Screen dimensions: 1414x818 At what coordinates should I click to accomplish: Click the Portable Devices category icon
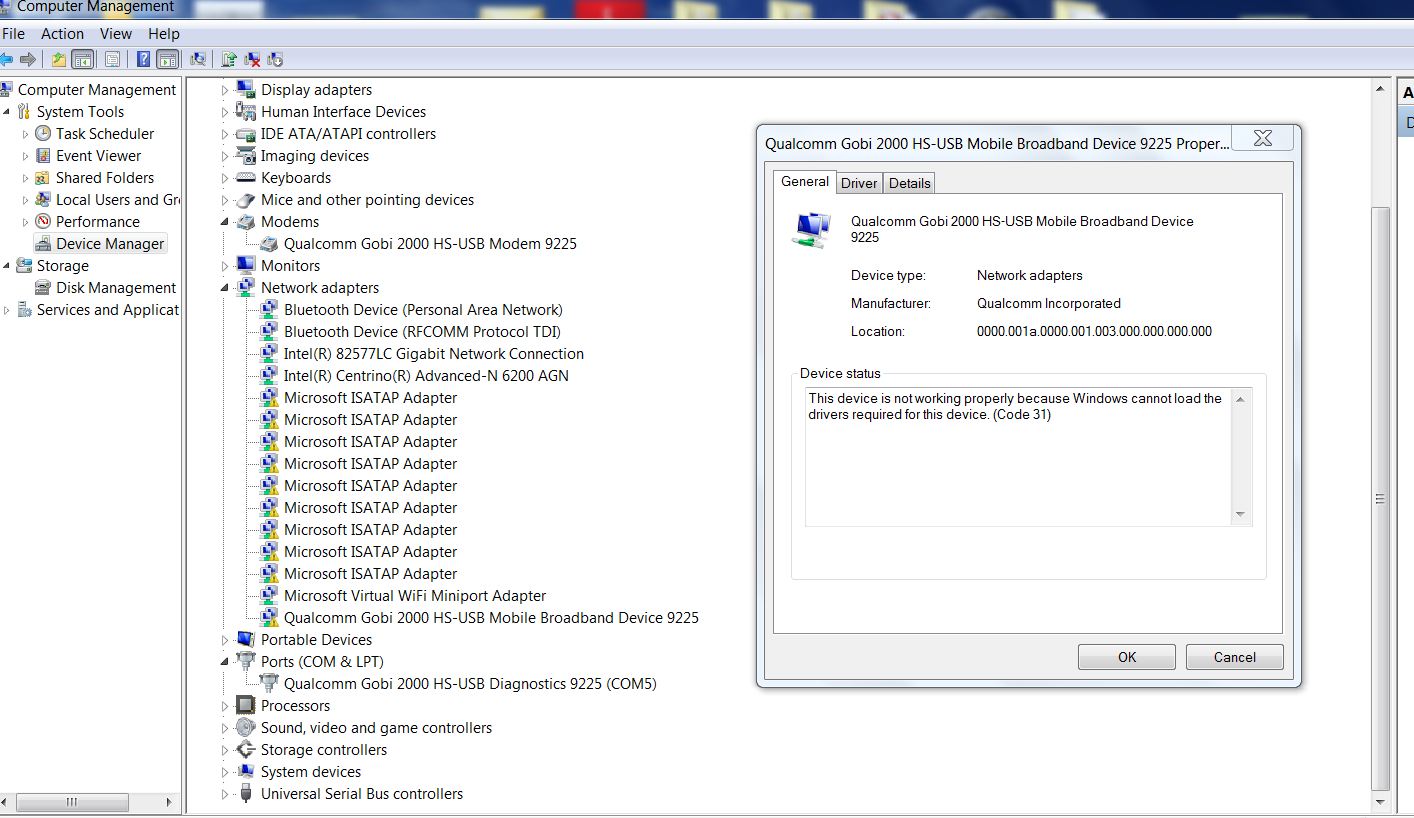(245, 639)
